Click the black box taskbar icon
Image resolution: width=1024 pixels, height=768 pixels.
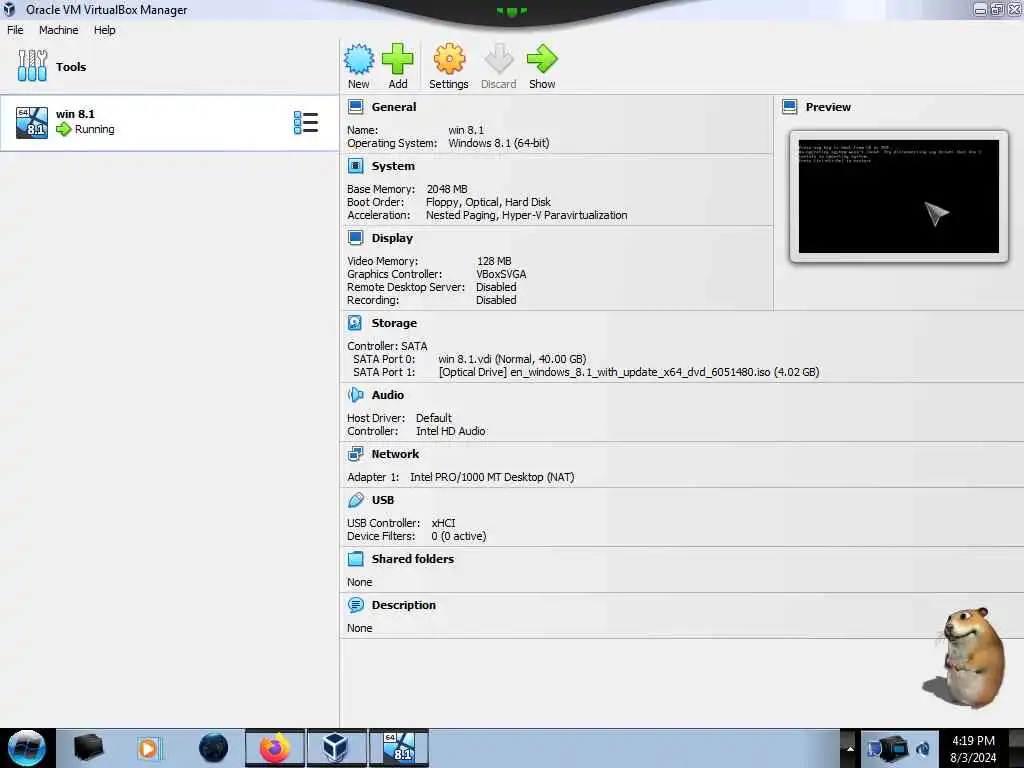coord(88,748)
